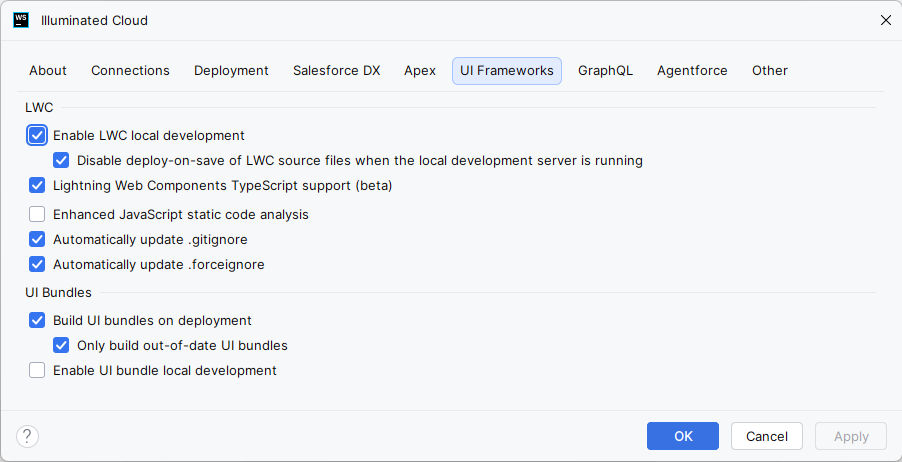902x462 pixels.
Task: Open the Connections tab
Action: [130, 71]
